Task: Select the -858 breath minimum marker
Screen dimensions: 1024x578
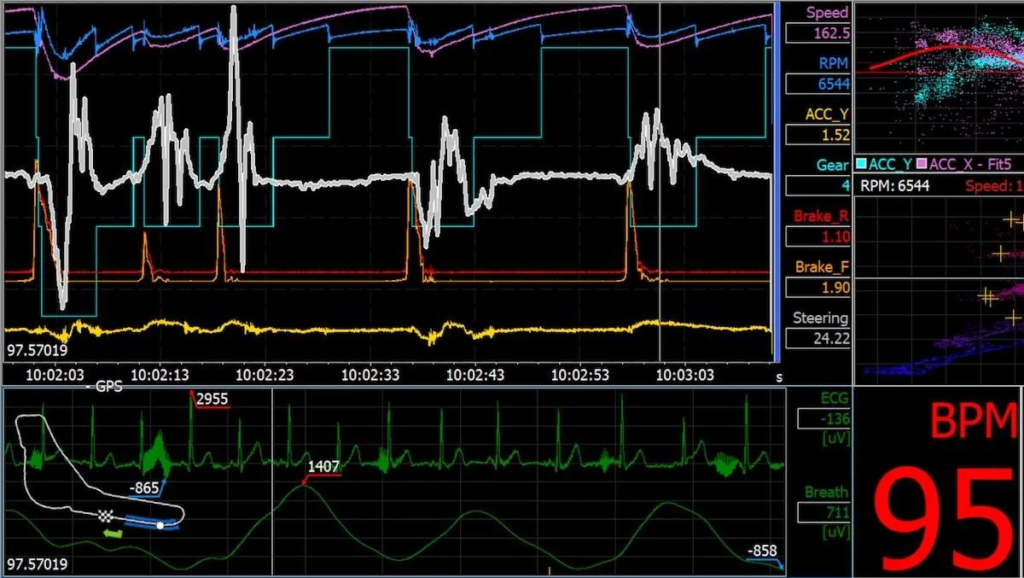Action: (x=761, y=551)
